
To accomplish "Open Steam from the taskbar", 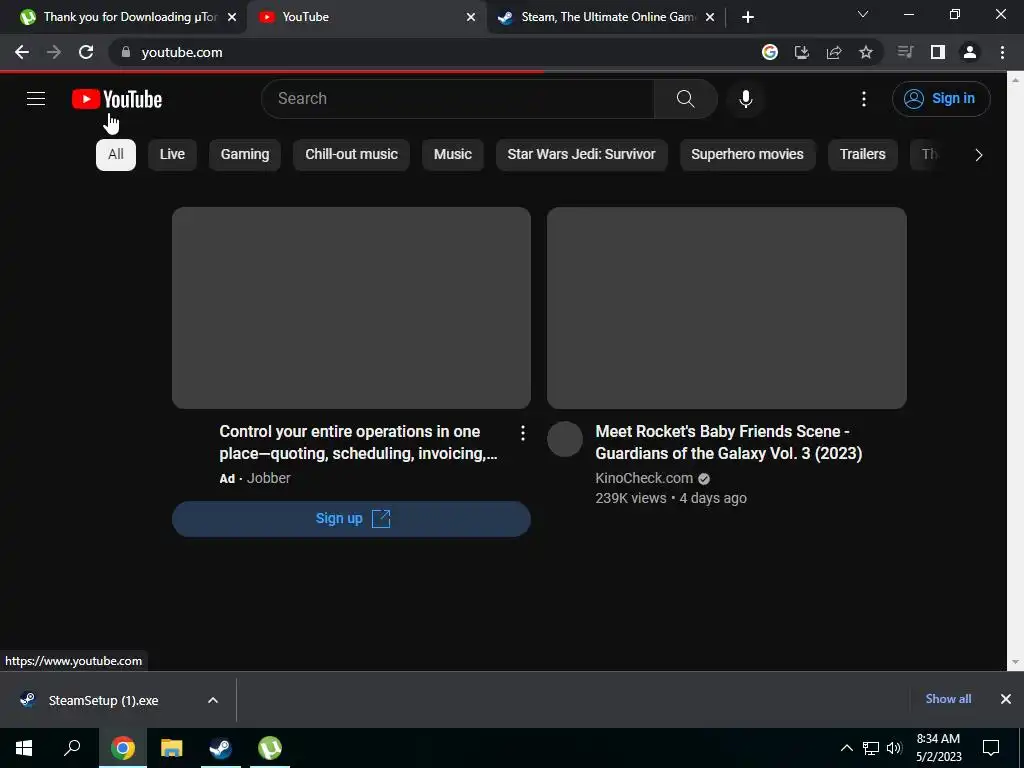I will tap(221, 748).
